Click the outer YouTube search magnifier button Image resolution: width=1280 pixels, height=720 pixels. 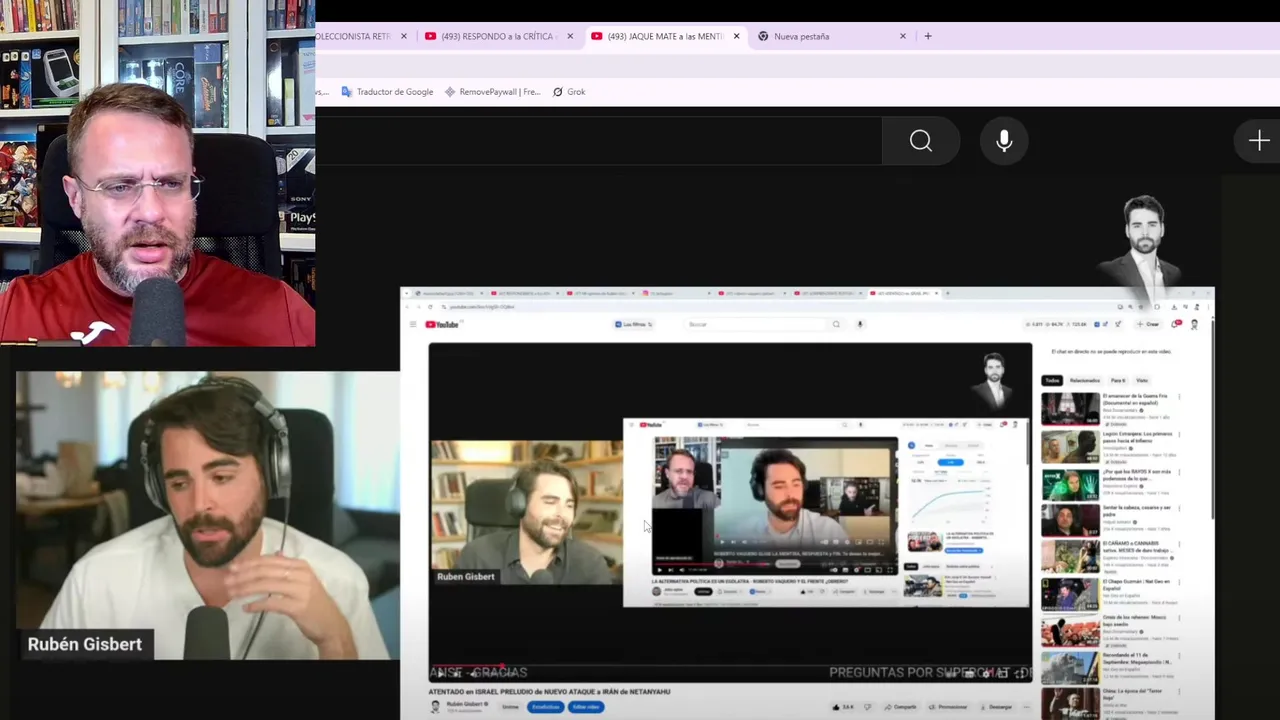pyautogui.click(x=921, y=141)
